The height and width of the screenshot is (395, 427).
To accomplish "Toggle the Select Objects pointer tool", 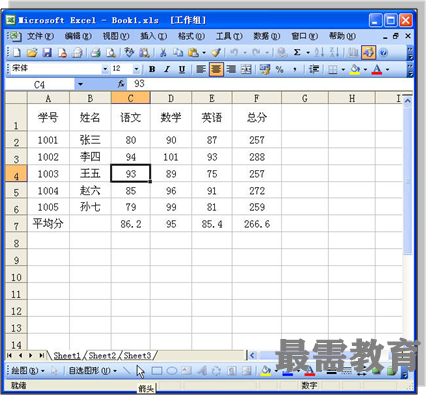I will pos(54,371).
